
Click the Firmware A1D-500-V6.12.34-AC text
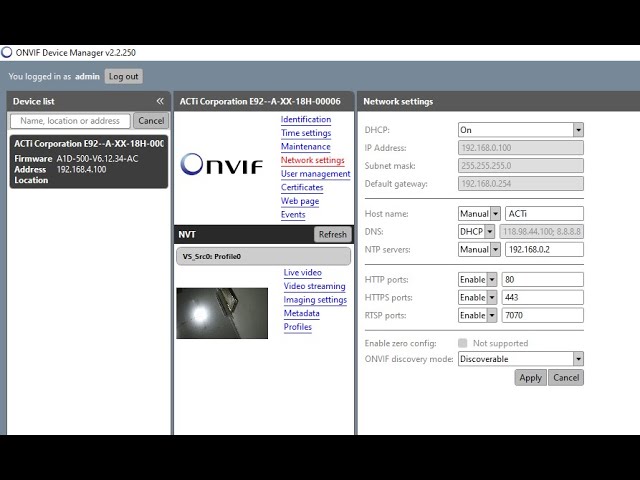pos(97,158)
